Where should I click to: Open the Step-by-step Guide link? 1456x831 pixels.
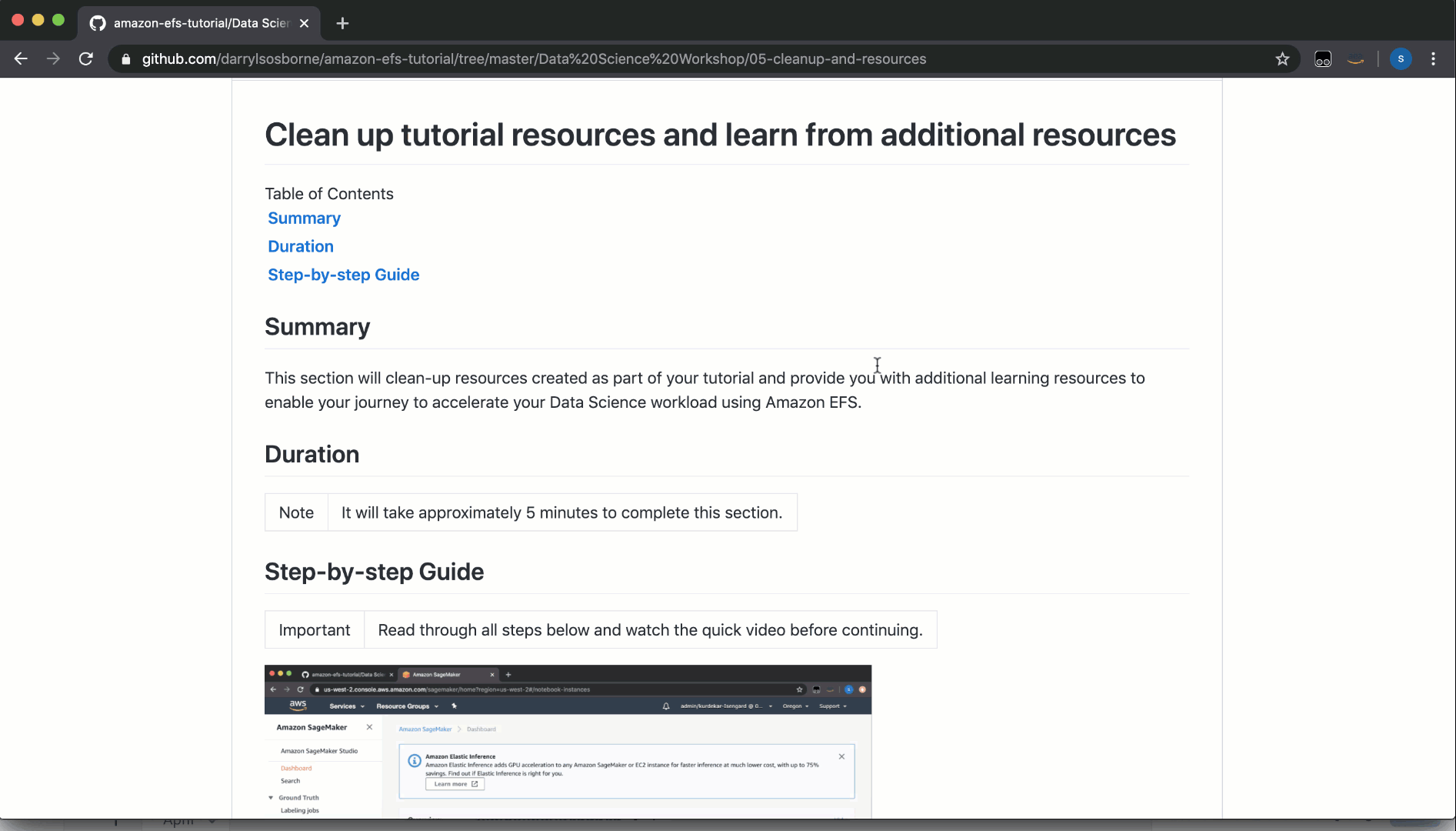[344, 275]
